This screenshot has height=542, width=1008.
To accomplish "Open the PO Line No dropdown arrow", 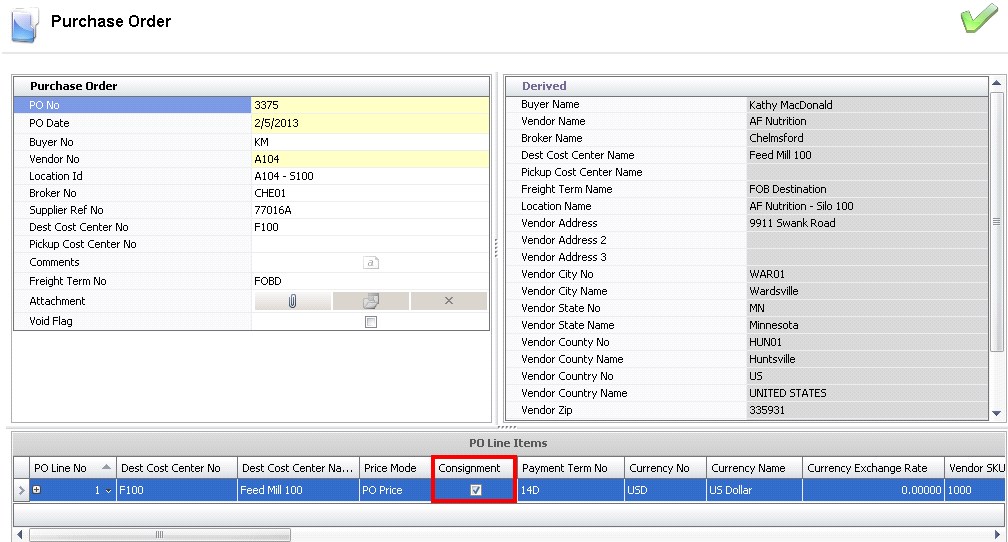I will [x=108, y=491].
